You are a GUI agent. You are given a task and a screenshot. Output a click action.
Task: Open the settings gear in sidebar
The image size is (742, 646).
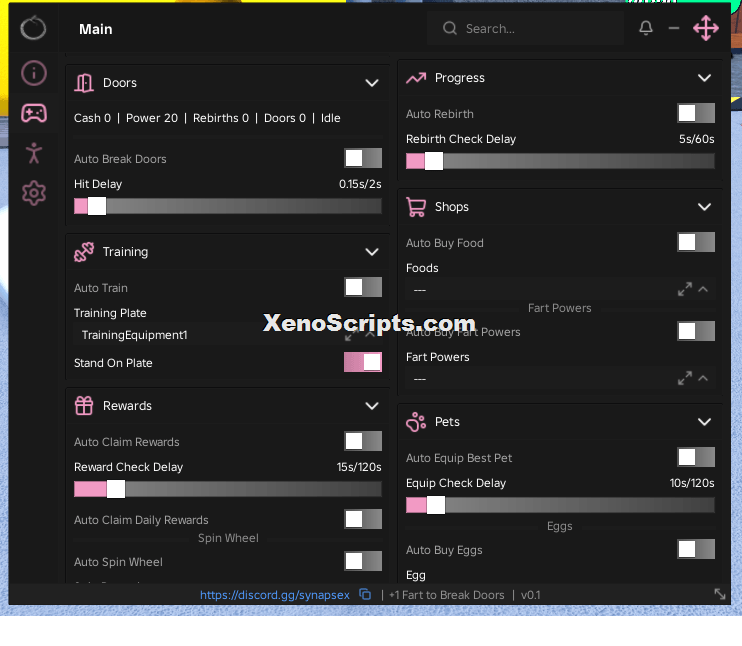[34, 193]
